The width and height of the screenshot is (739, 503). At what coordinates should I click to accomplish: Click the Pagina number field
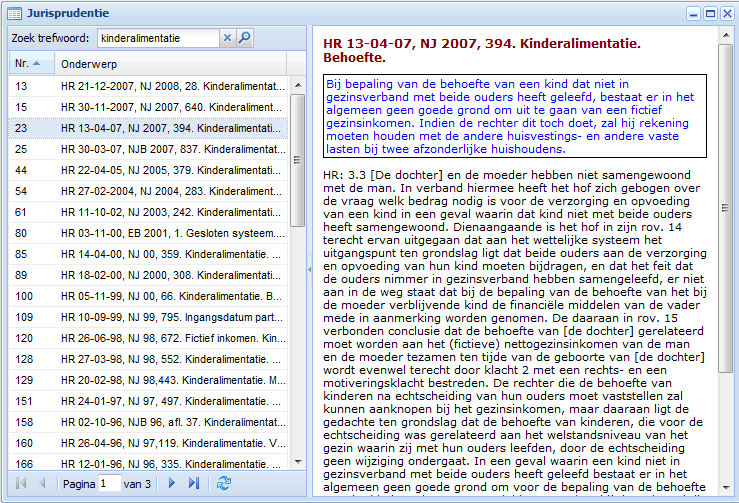tap(109, 484)
